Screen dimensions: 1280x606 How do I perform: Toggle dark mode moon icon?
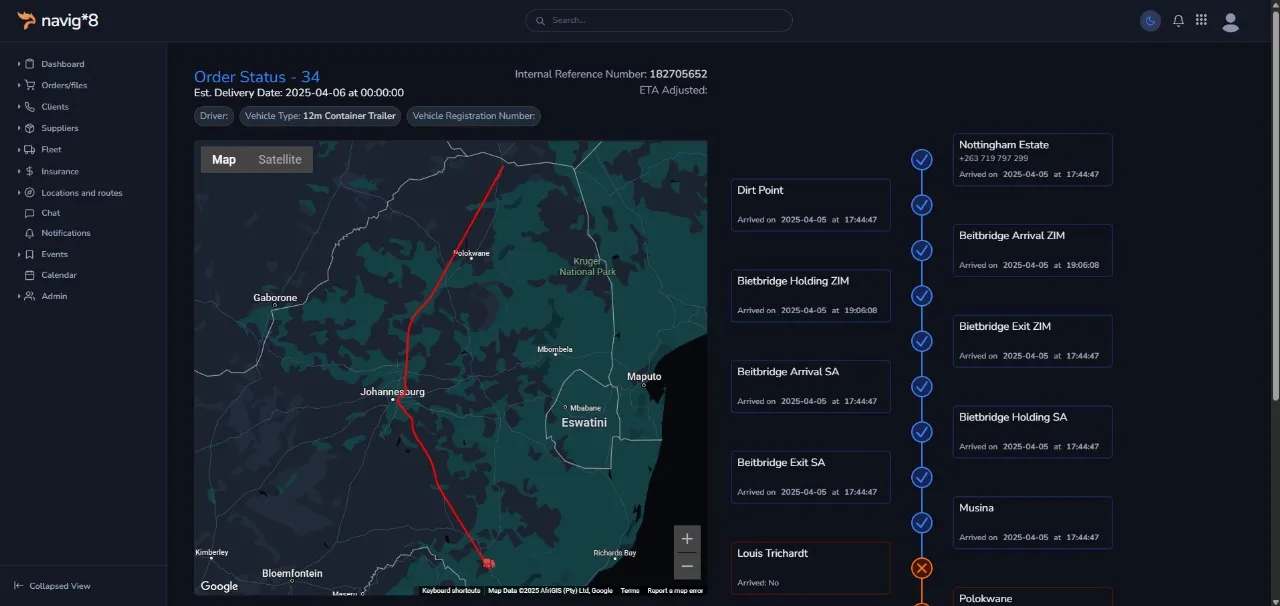[x=1150, y=20]
